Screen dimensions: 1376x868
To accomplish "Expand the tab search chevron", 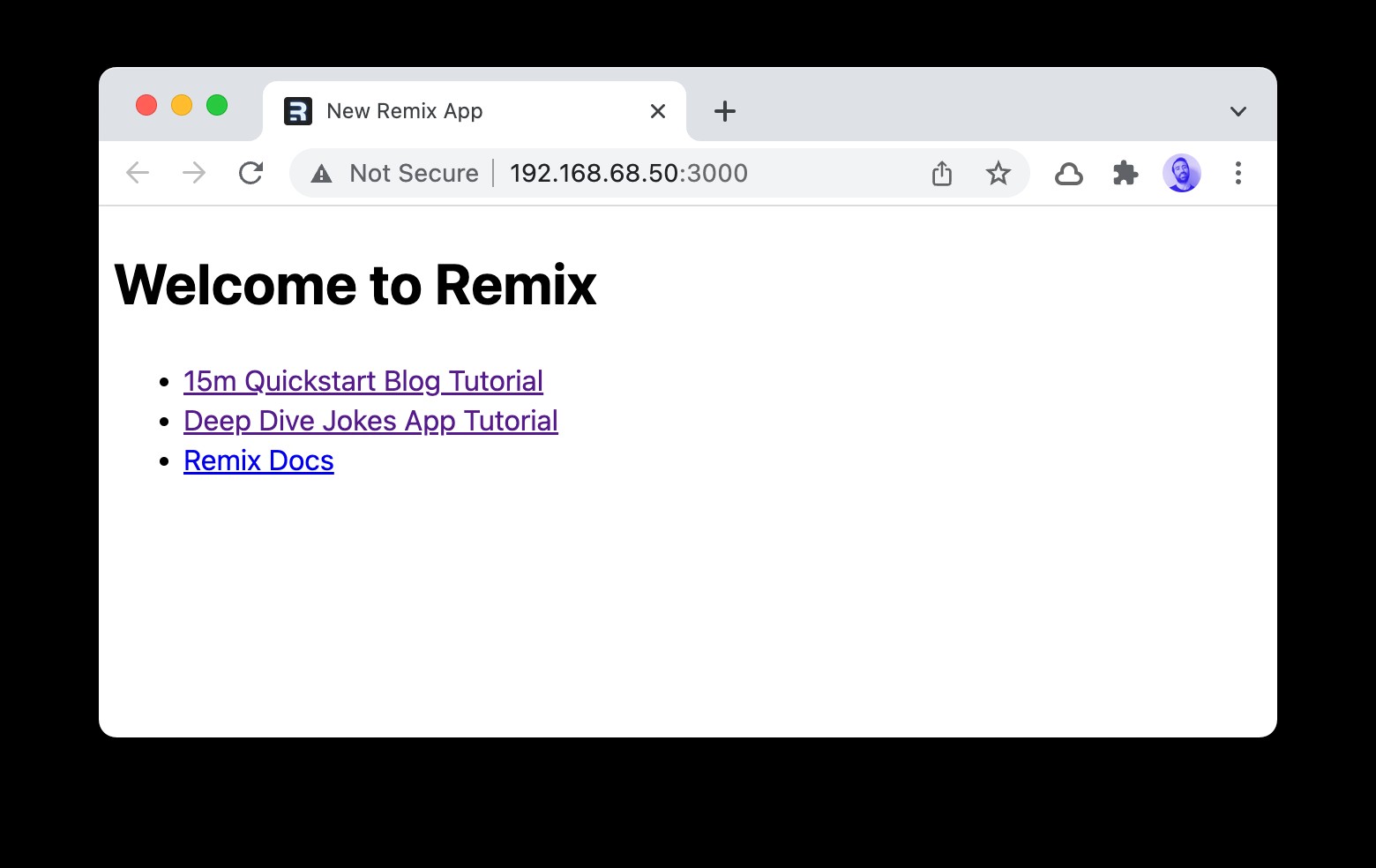I will (x=1238, y=110).
